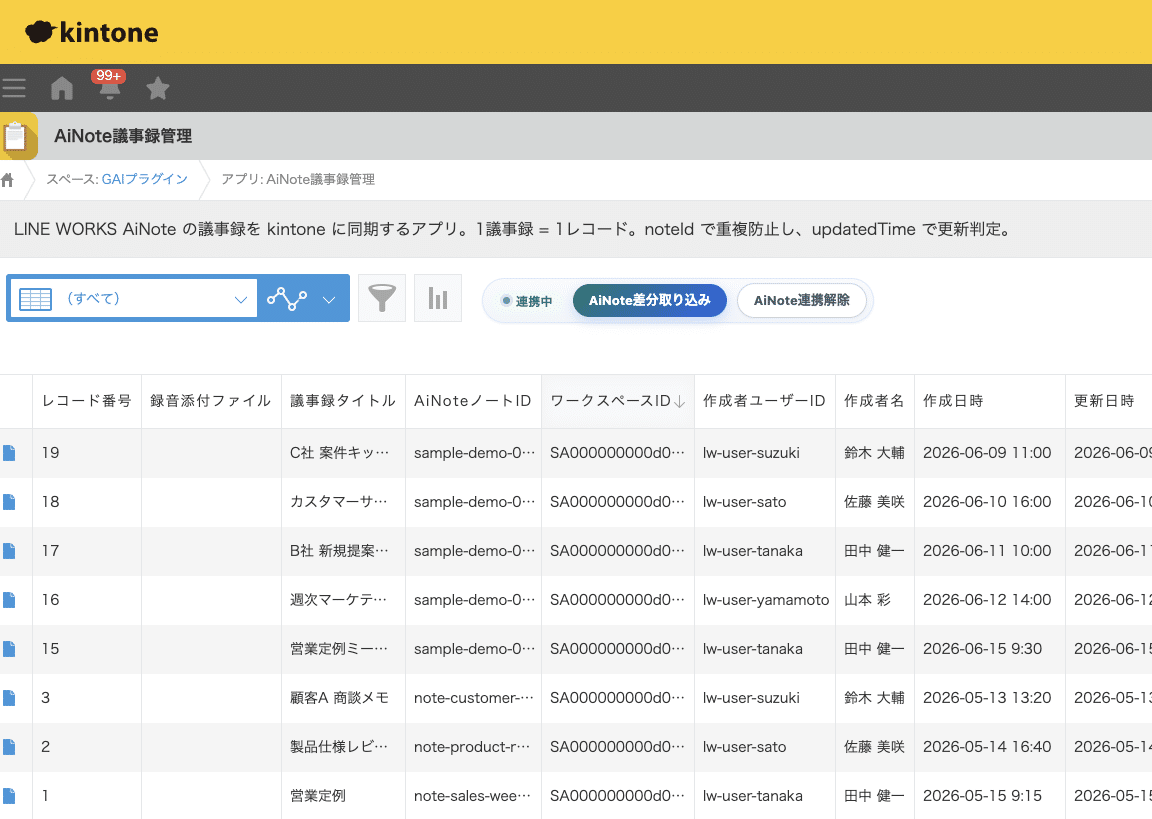Open record 18 detail icon

coord(9,502)
